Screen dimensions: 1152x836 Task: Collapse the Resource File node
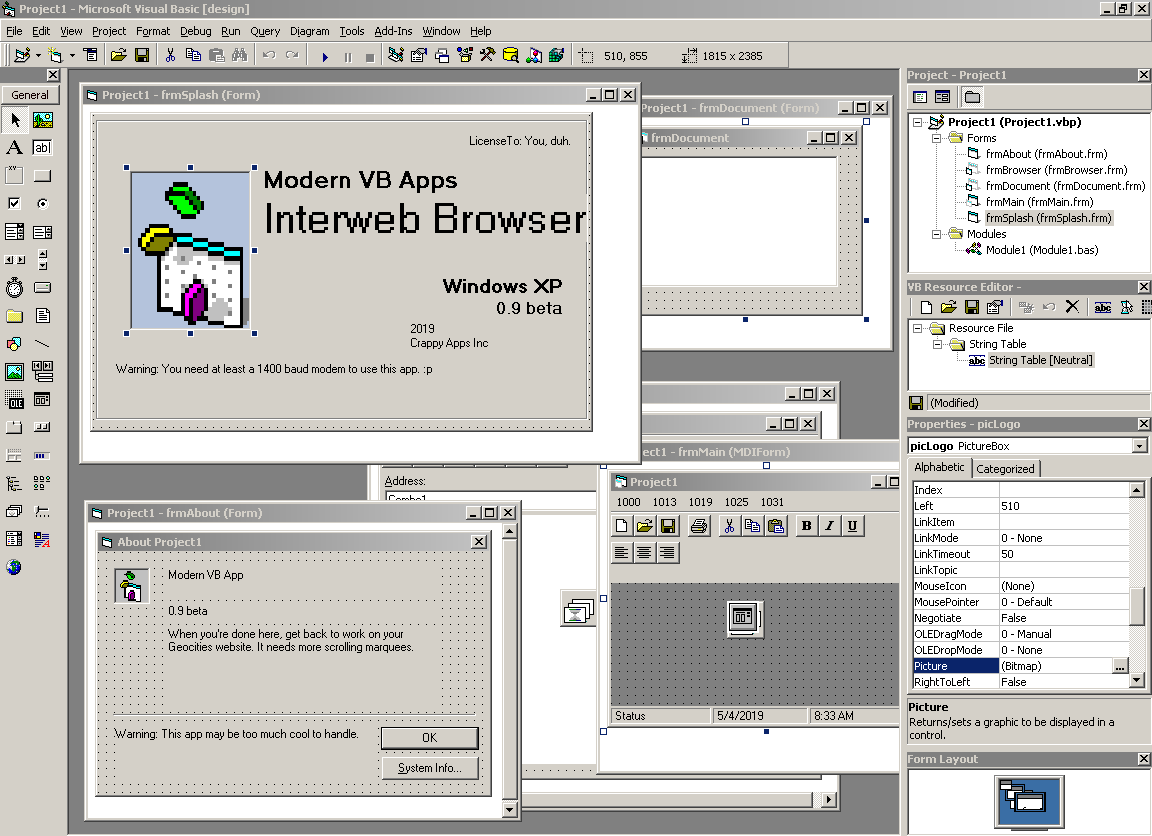click(918, 328)
